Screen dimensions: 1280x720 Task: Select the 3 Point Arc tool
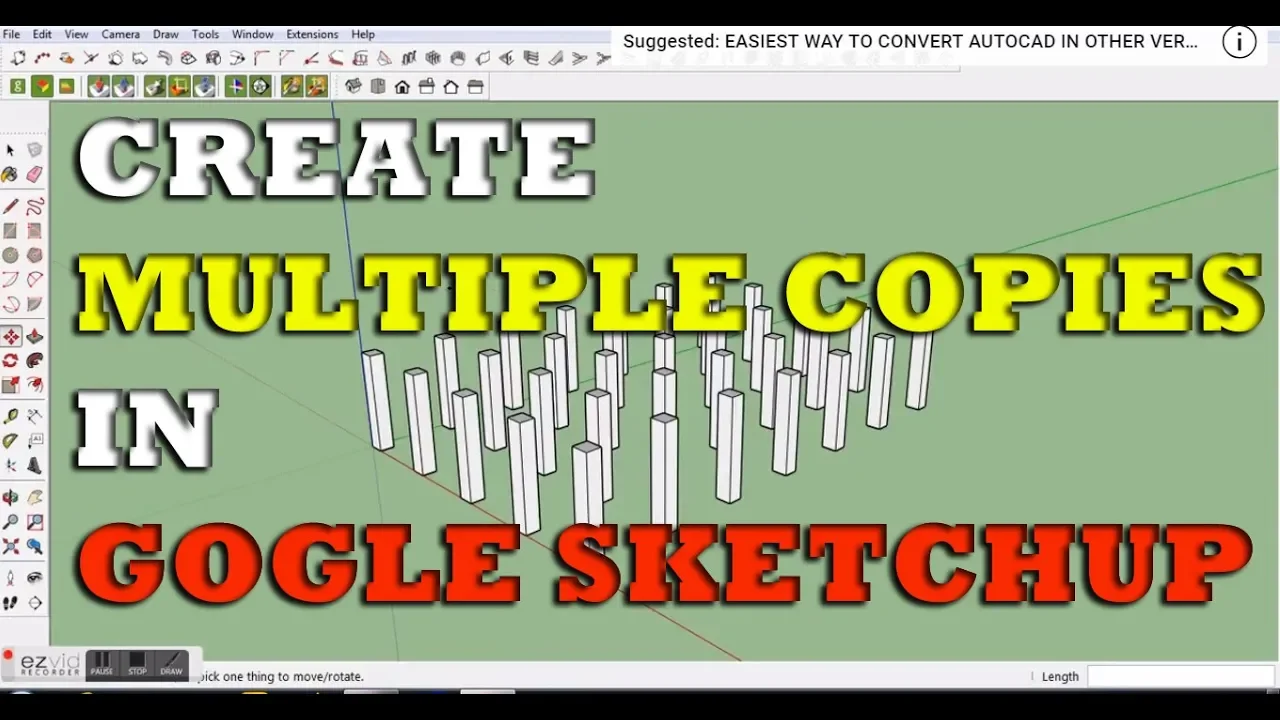click(10, 304)
